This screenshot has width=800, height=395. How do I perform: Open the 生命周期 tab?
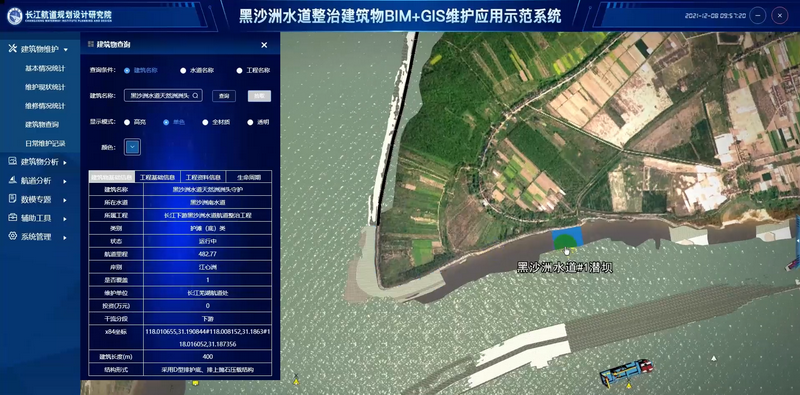[x=249, y=177]
